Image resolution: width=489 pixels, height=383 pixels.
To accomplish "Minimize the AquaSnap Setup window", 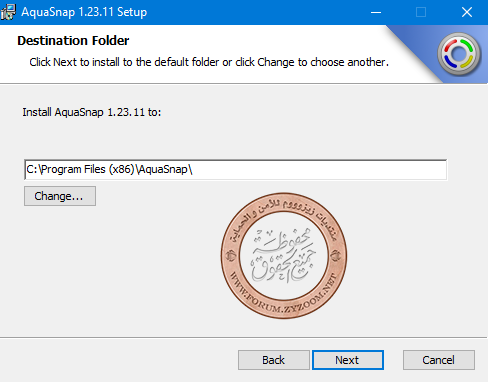I will tap(376, 12).
